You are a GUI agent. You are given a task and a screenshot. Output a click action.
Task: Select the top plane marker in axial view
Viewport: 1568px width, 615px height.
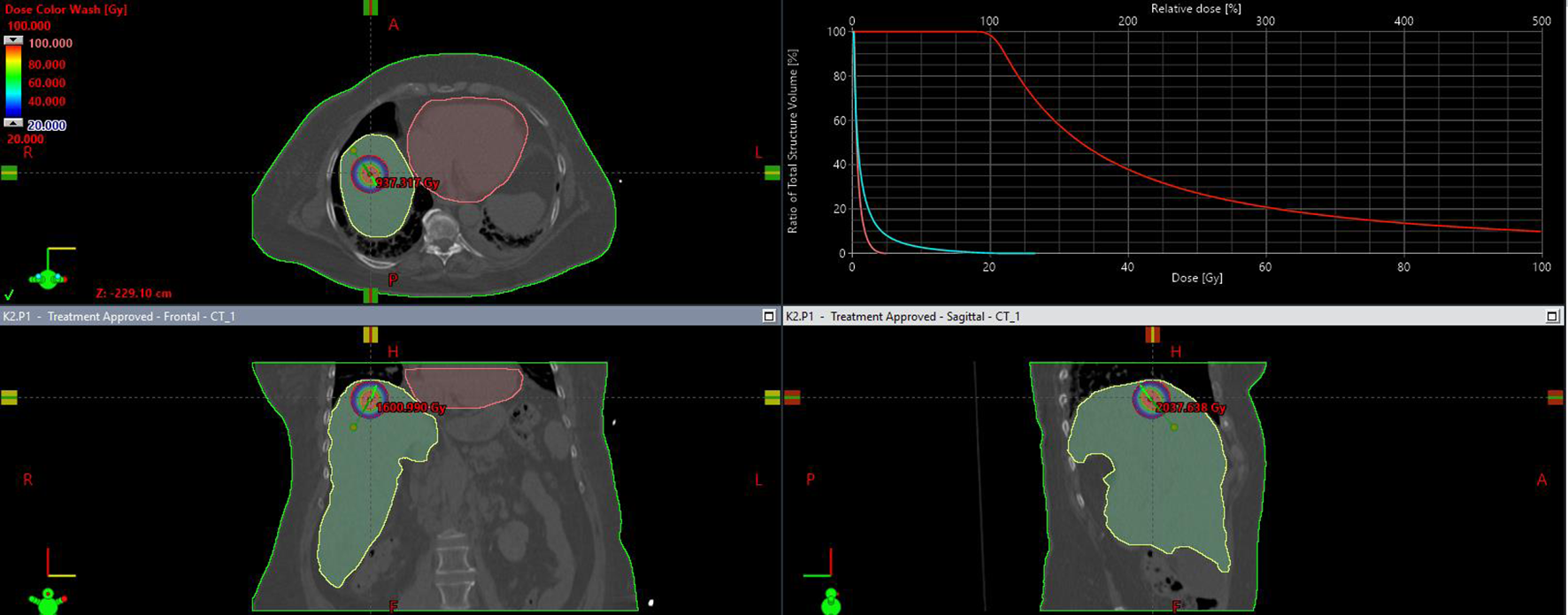(370, 8)
